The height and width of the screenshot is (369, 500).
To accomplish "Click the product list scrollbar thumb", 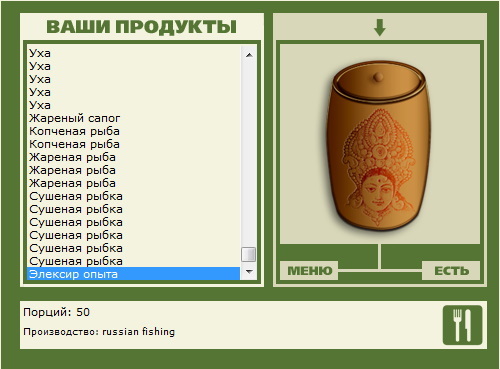I will (x=249, y=254).
